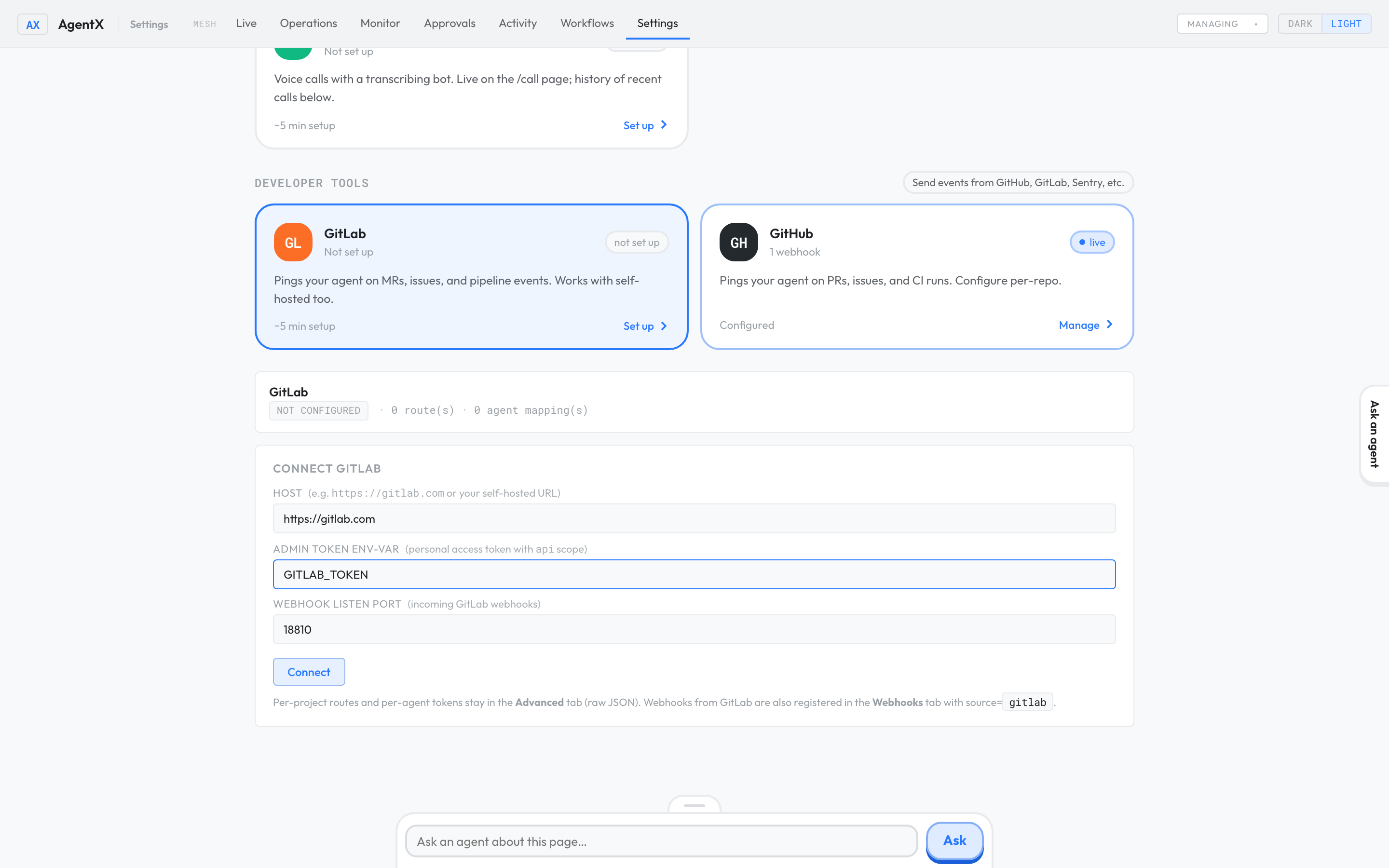Click the GitLab card ~5 min setup text
The image size is (1389, 868).
click(x=305, y=326)
